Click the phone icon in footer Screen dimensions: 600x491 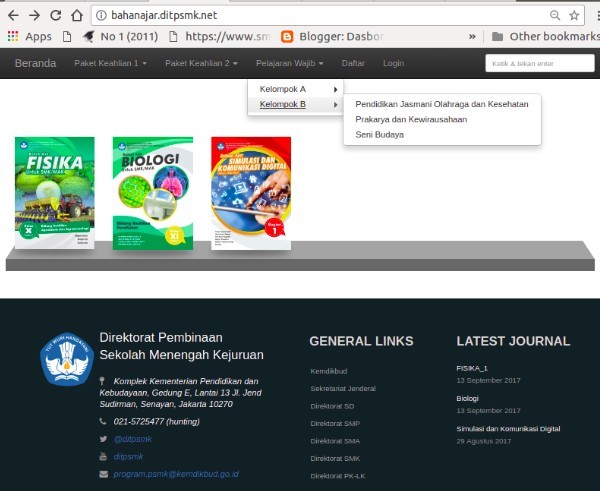(103, 421)
